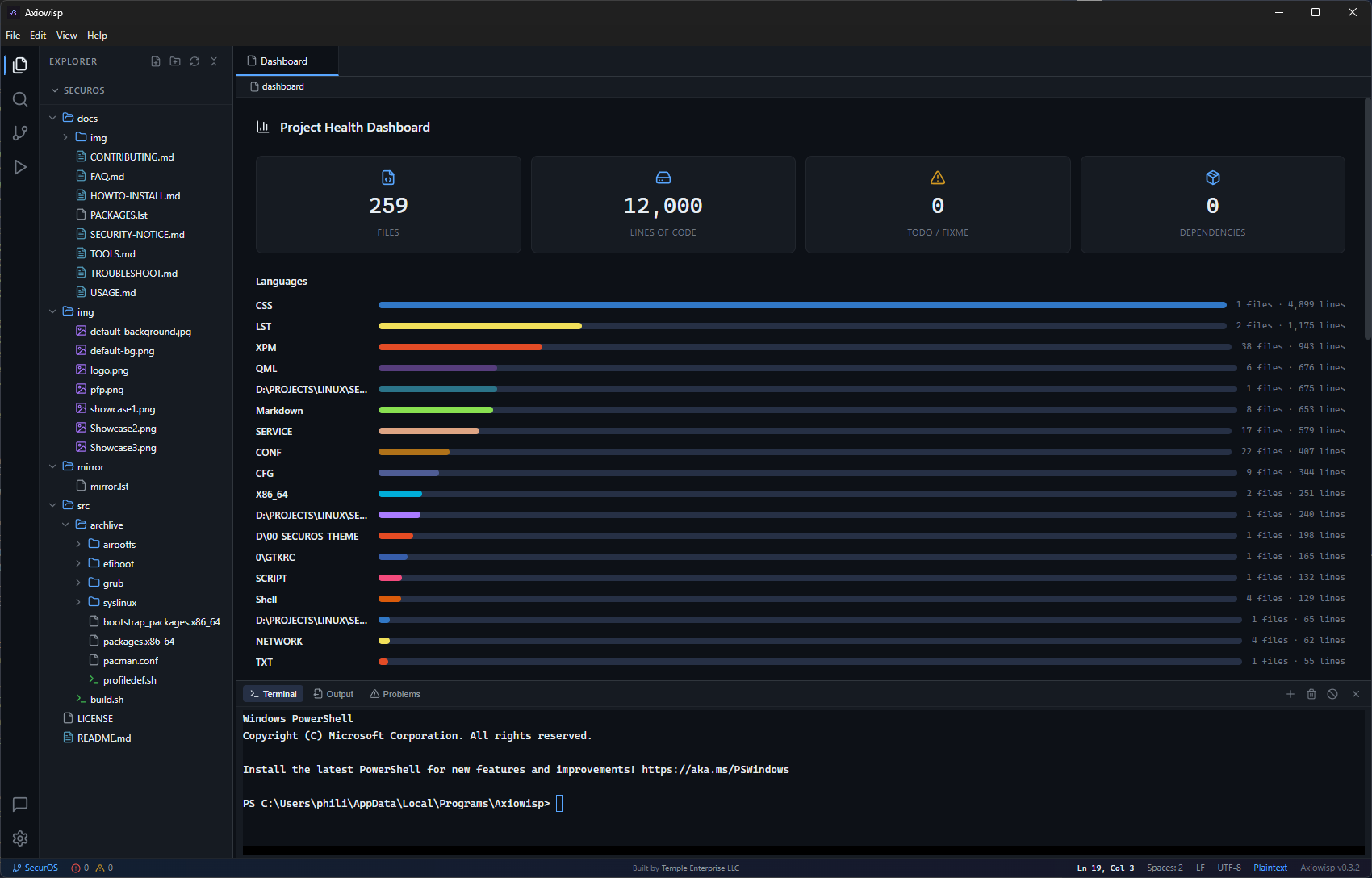The image size is (1372, 878).
Task: Create a new file using the Explorer icon
Action: point(155,61)
